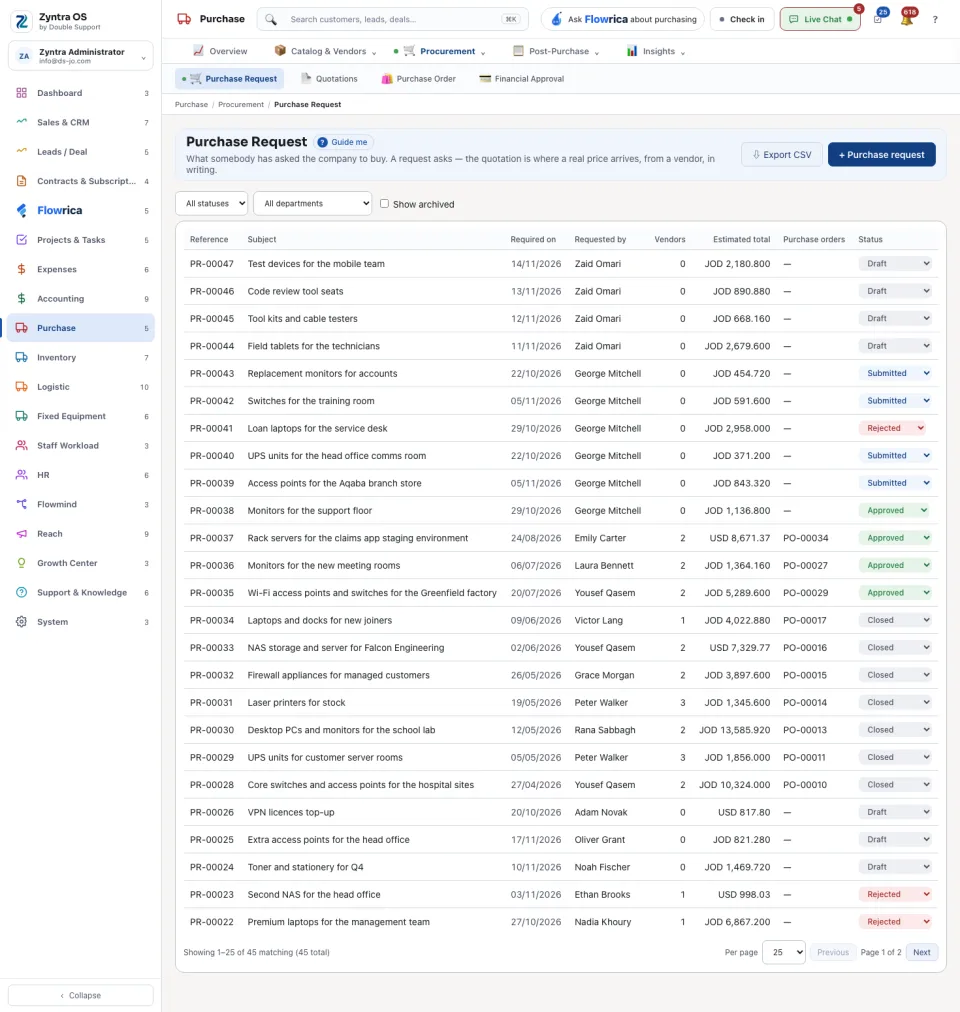The width and height of the screenshot is (960, 1012).
Task: Click subject VPN licences top-up
Action: tap(291, 813)
